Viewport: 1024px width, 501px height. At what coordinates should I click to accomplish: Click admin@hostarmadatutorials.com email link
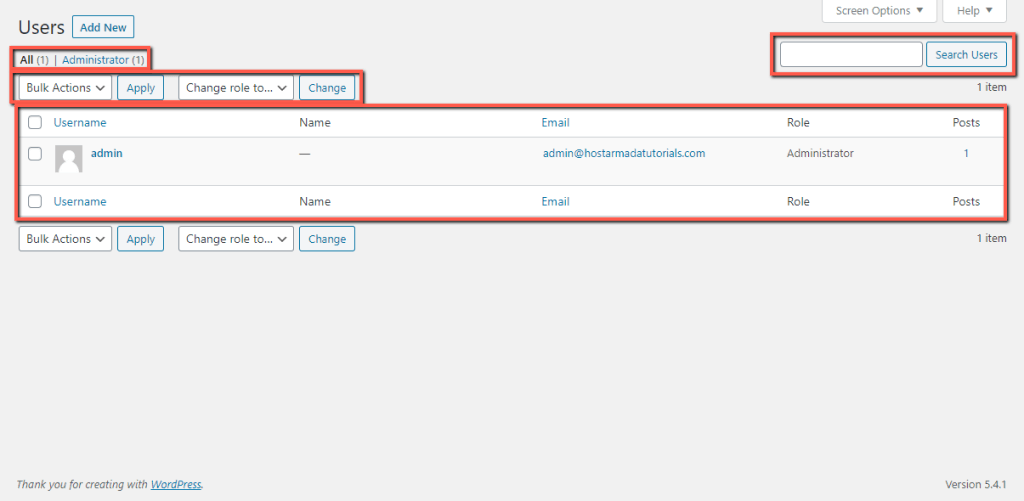tap(624, 154)
